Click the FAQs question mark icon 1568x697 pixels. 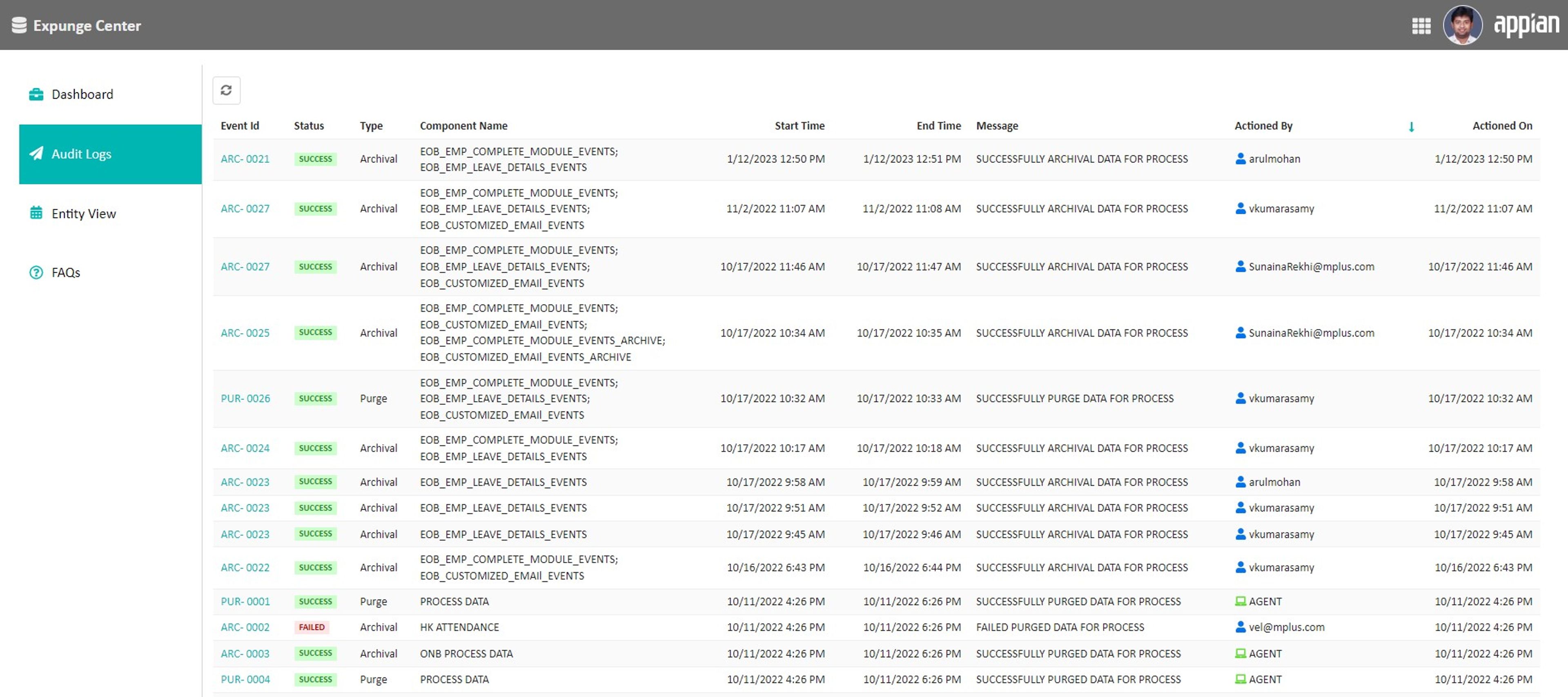point(36,273)
